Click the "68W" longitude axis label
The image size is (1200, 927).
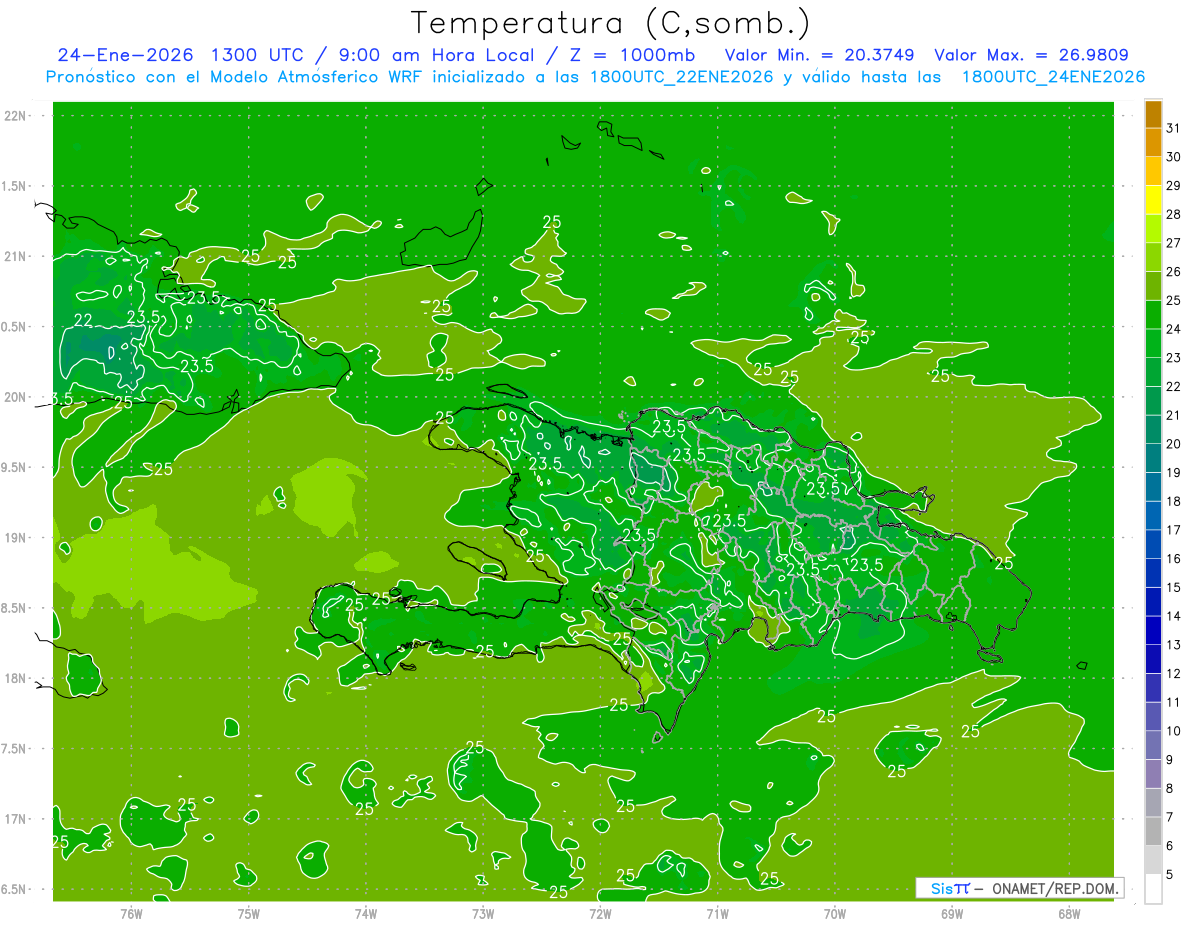(x=1069, y=913)
